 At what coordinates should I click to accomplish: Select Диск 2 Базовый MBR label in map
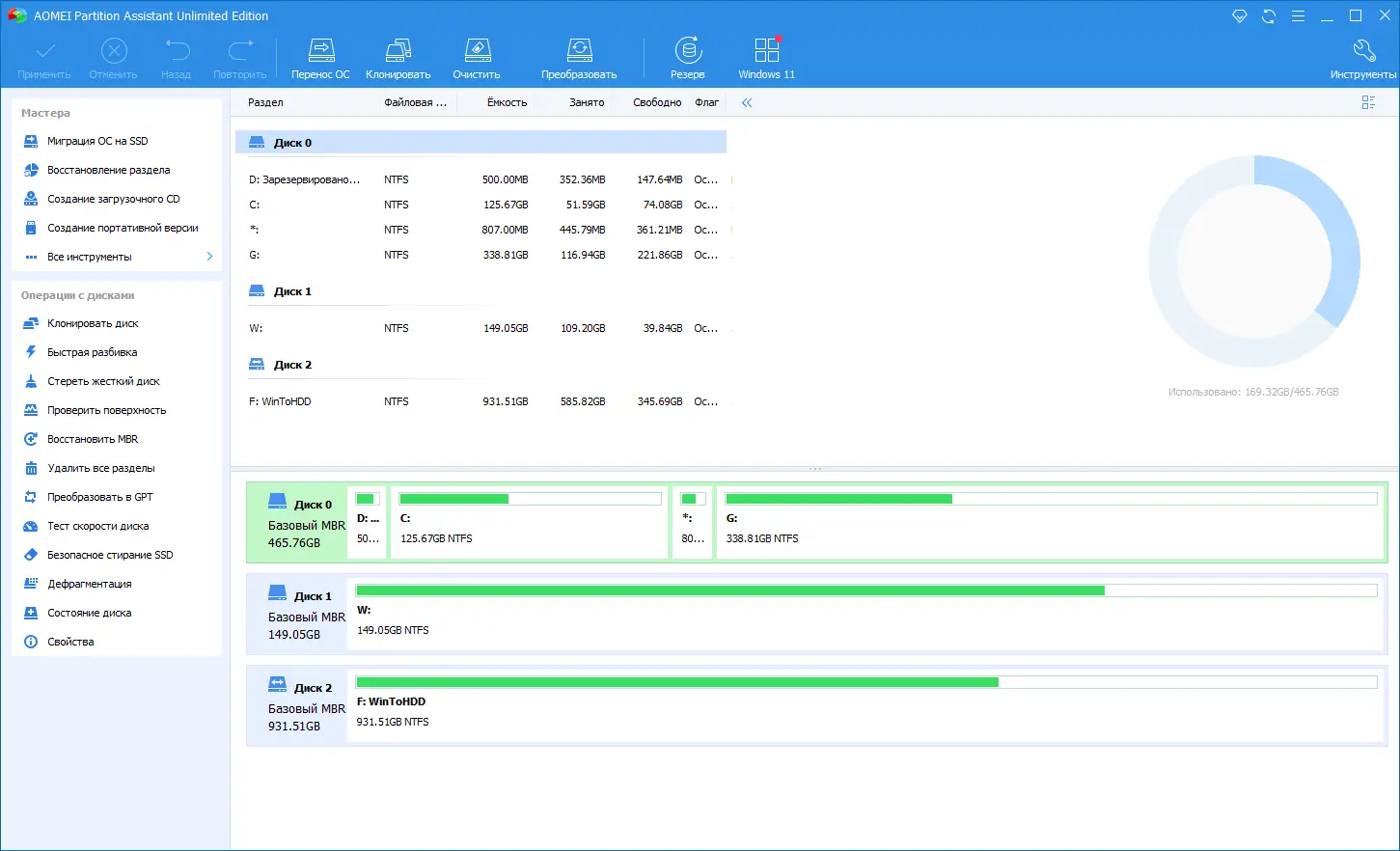tap(297, 705)
